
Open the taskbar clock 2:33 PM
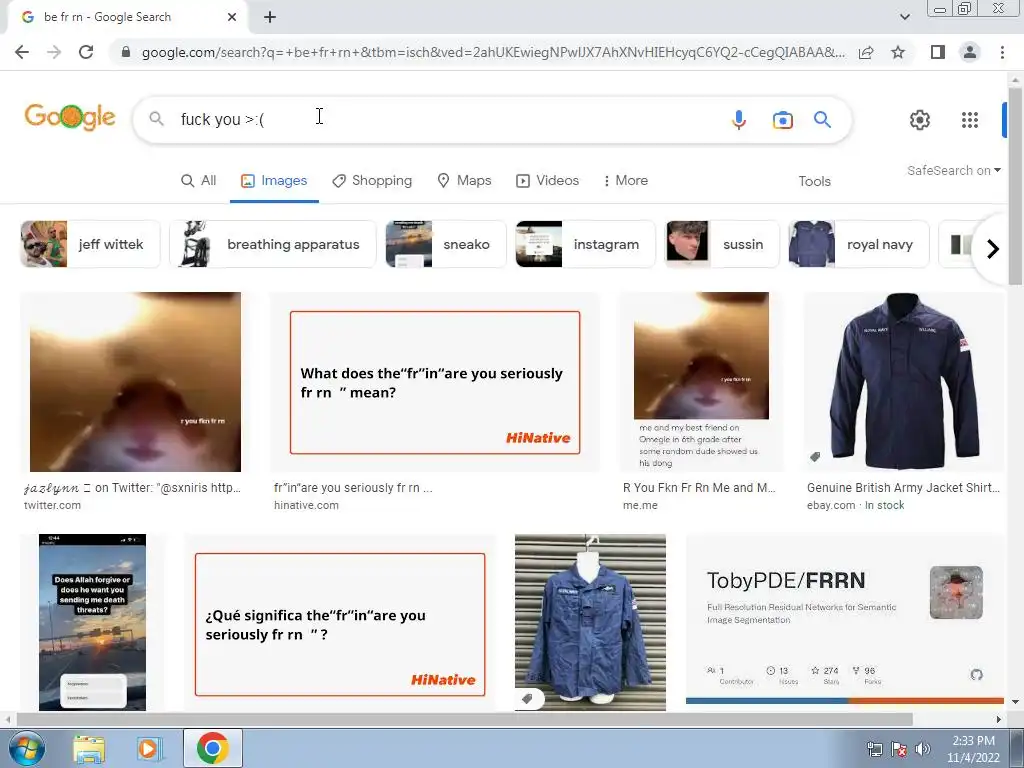point(973,749)
